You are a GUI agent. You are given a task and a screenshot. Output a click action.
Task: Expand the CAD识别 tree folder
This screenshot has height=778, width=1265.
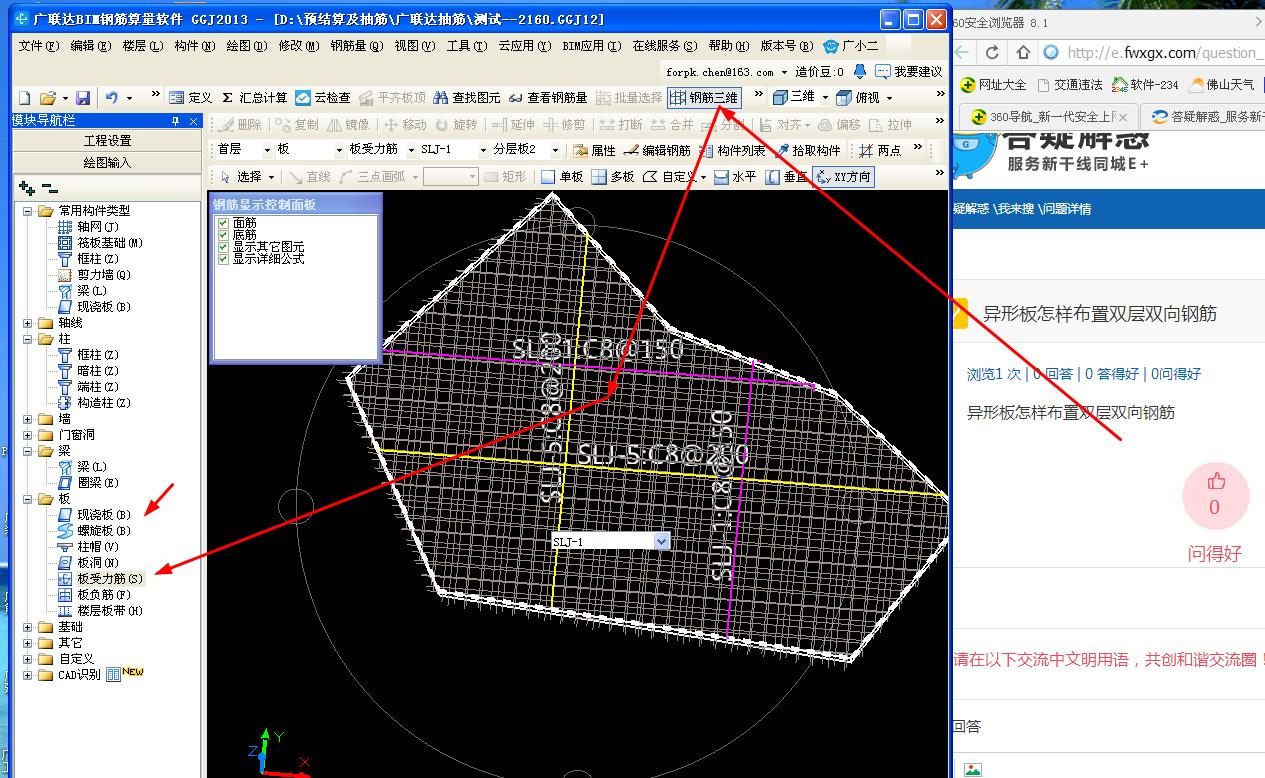point(29,675)
